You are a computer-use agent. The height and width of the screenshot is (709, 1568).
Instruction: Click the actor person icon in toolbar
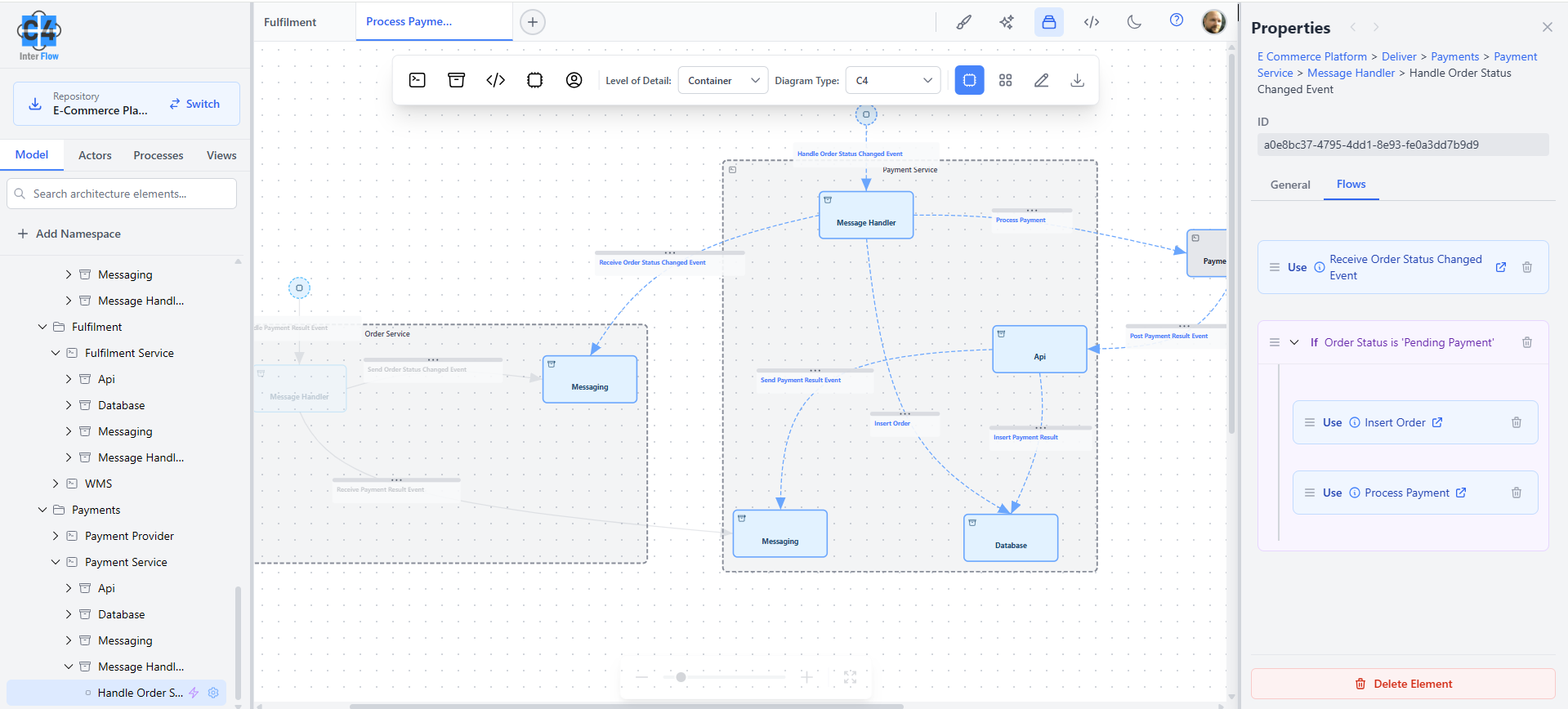[574, 80]
